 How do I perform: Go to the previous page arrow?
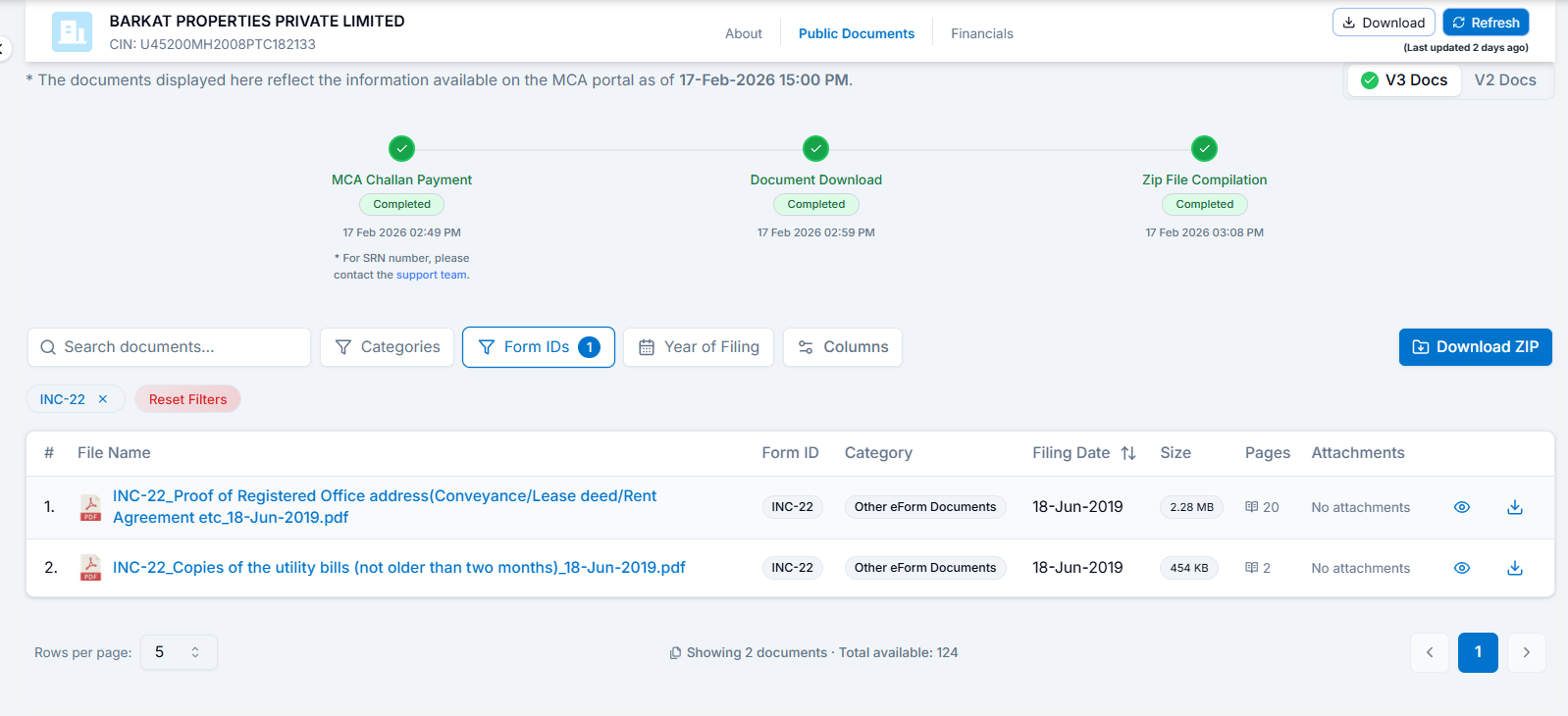tap(1430, 652)
